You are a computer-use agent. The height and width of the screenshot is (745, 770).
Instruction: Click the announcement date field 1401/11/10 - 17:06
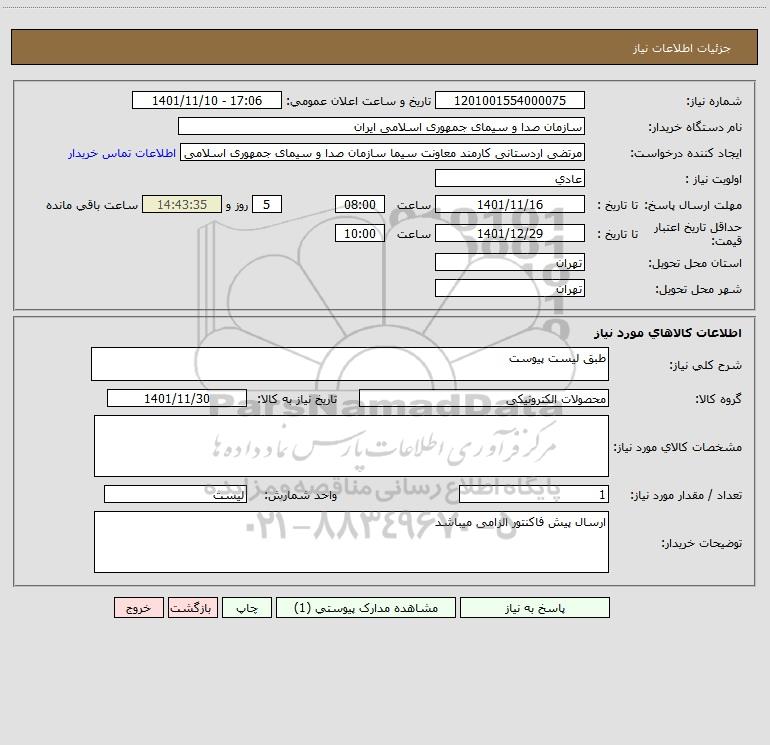click(207, 100)
